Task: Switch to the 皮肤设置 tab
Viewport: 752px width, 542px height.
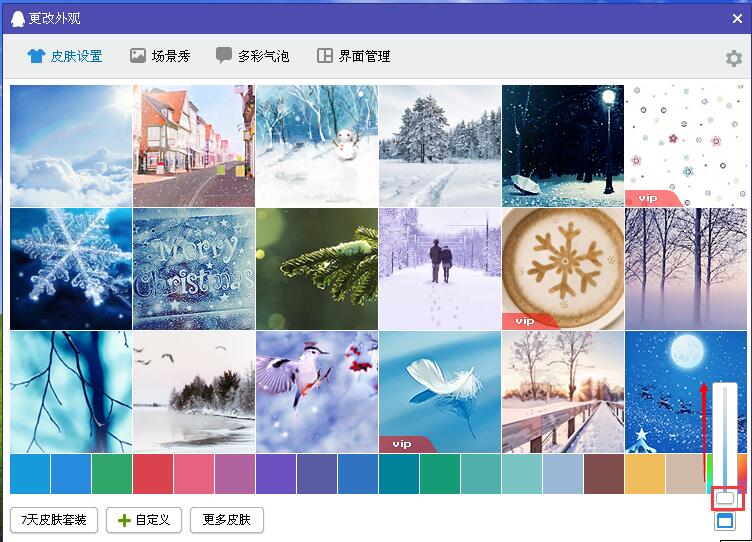Action: 64,56
